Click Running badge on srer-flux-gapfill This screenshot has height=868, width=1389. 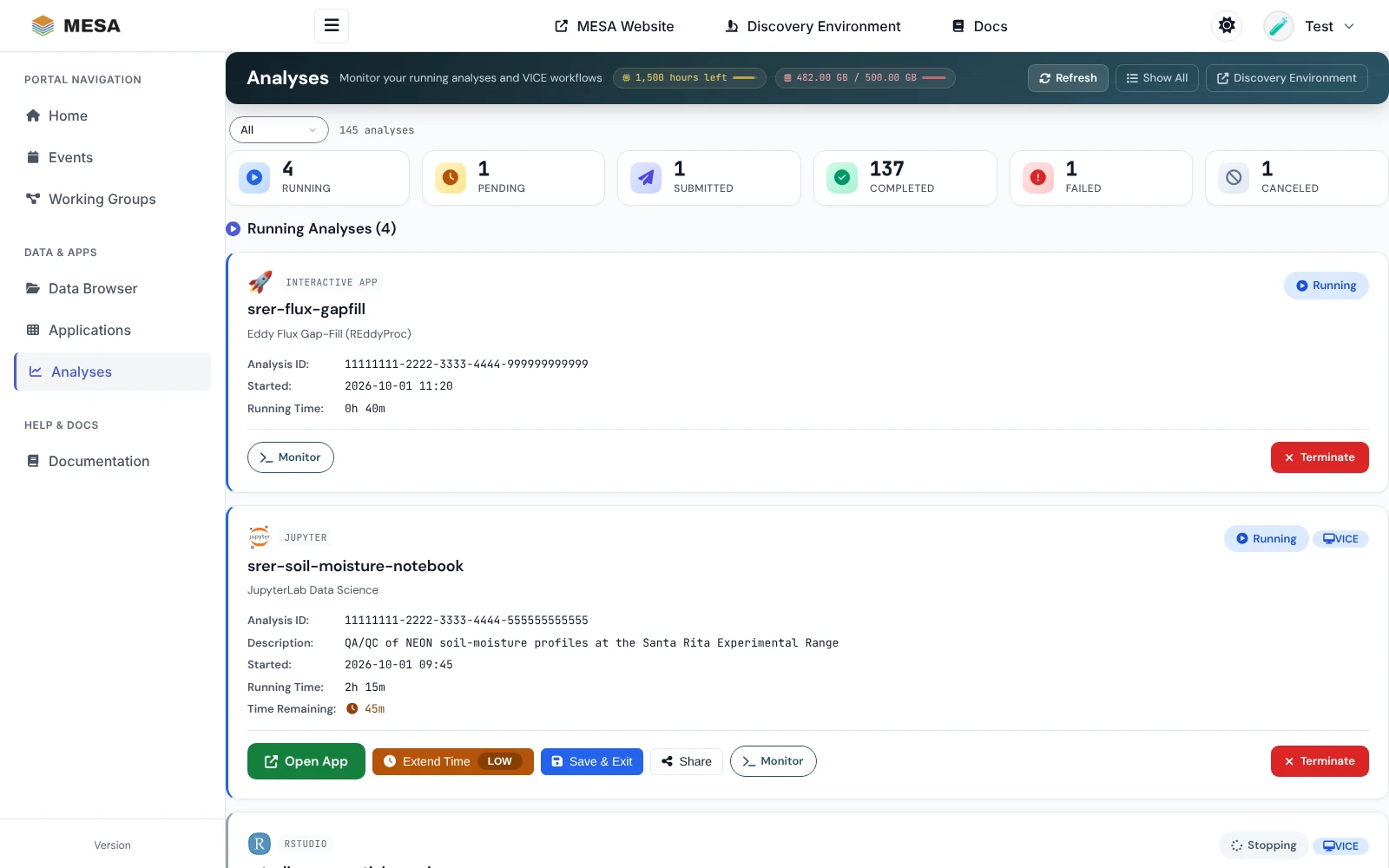pyautogui.click(x=1326, y=286)
